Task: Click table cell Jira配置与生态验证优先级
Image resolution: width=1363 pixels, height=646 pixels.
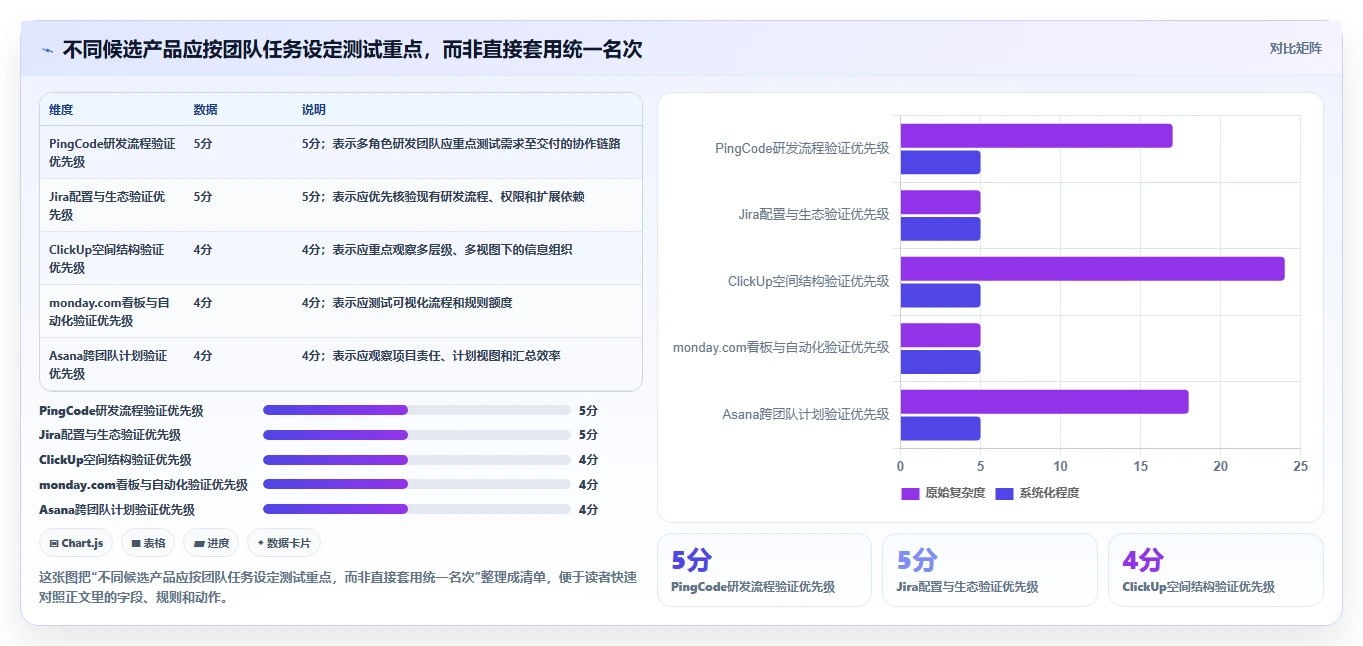Action: tap(107, 206)
